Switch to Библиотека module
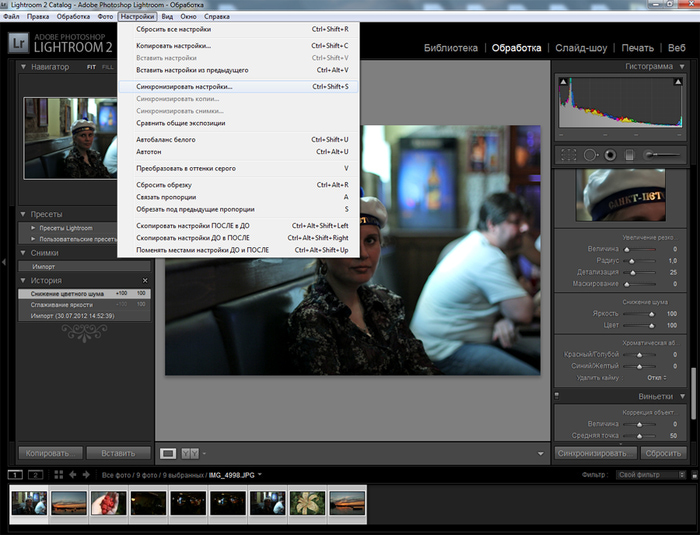The width and height of the screenshot is (700, 535). click(450, 48)
